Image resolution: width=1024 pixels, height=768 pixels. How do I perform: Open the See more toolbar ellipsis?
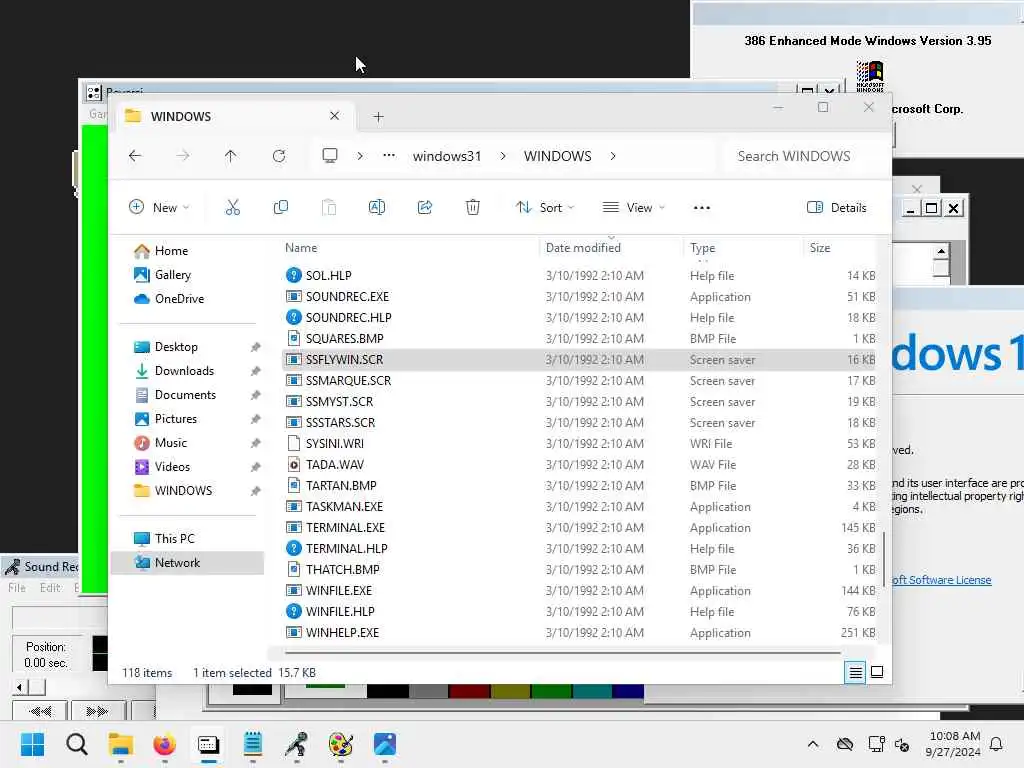[701, 208]
